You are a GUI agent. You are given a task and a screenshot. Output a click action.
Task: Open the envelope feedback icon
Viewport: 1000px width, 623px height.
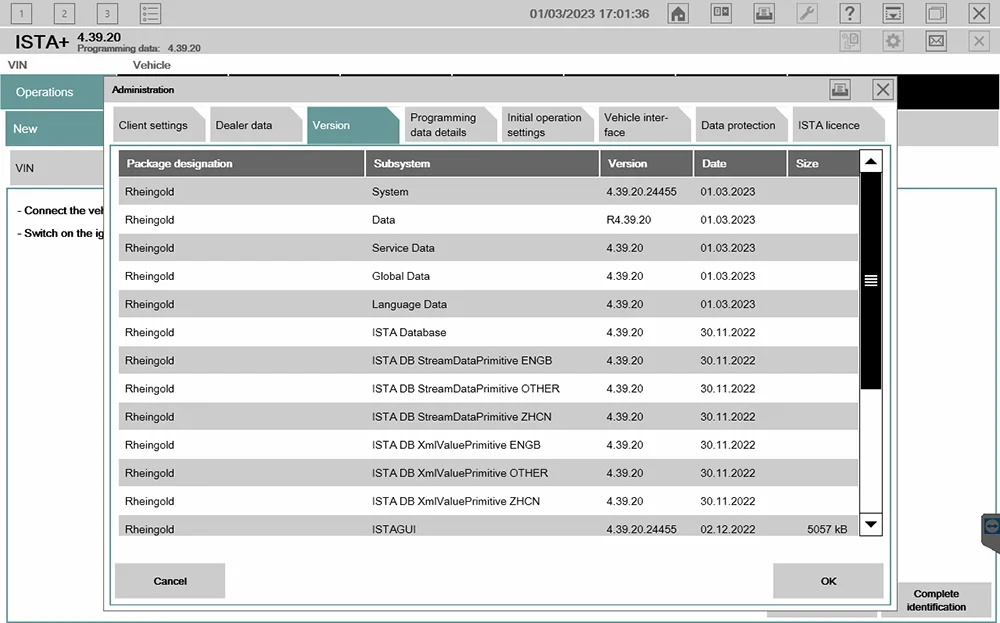936,41
